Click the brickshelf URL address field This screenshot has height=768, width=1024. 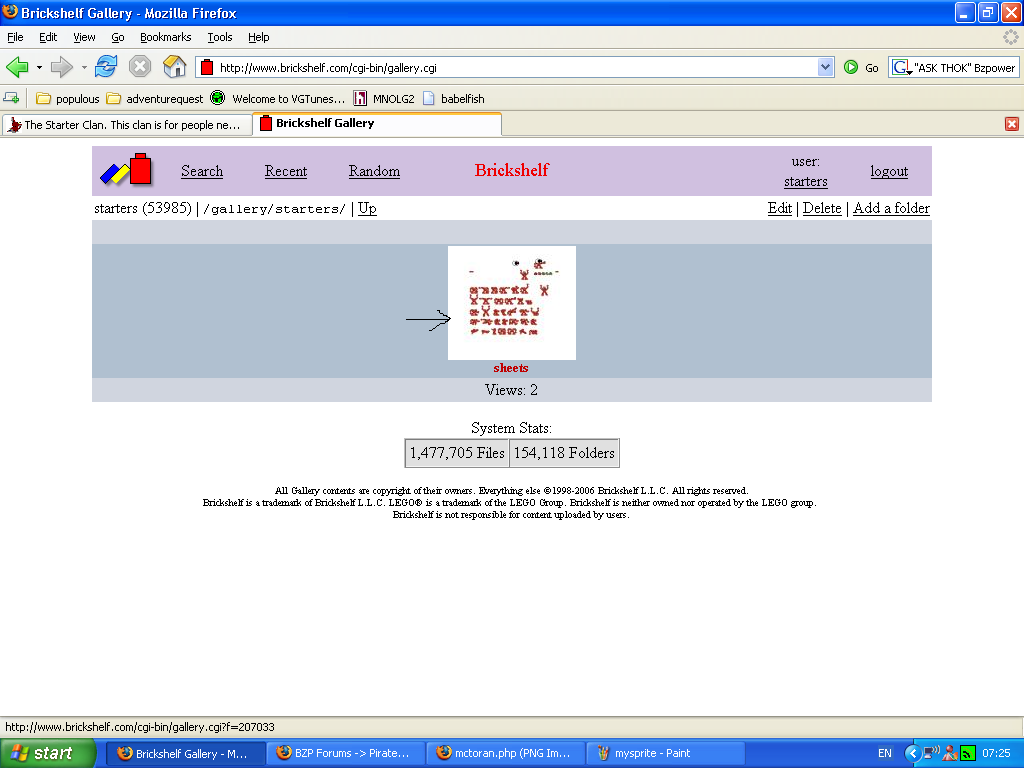tap(516, 67)
